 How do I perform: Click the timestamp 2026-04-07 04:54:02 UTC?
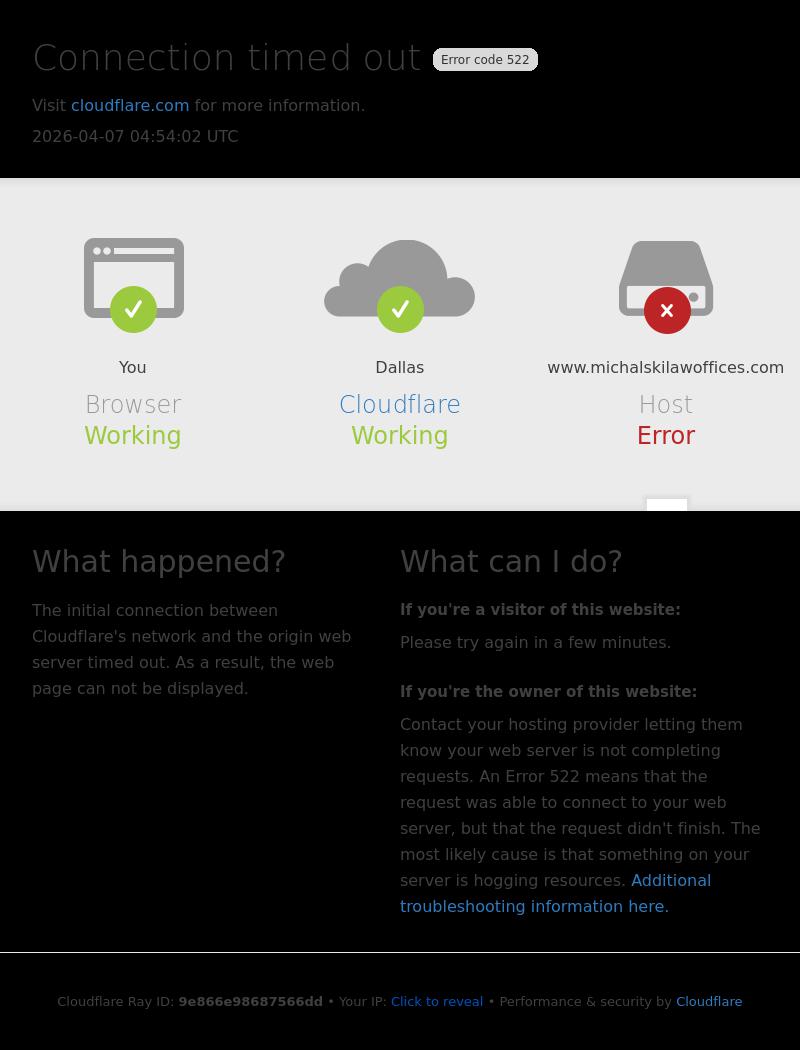135,137
